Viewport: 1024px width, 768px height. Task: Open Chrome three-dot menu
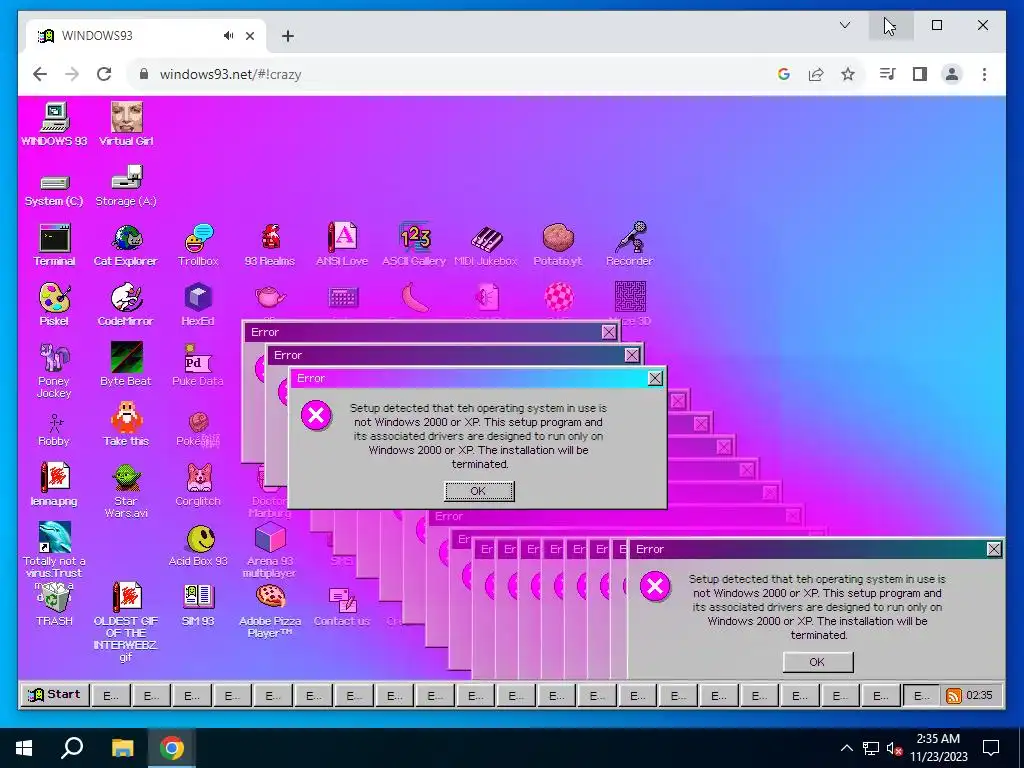[x=984, y=74]
